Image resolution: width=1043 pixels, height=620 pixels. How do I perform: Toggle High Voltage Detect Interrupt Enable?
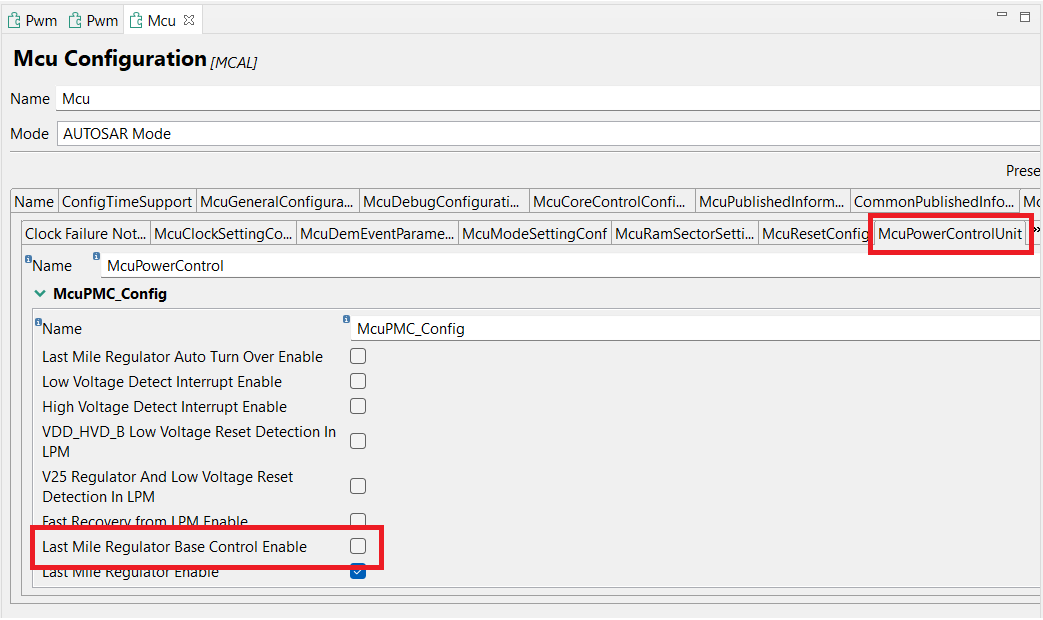pos(357,406)
